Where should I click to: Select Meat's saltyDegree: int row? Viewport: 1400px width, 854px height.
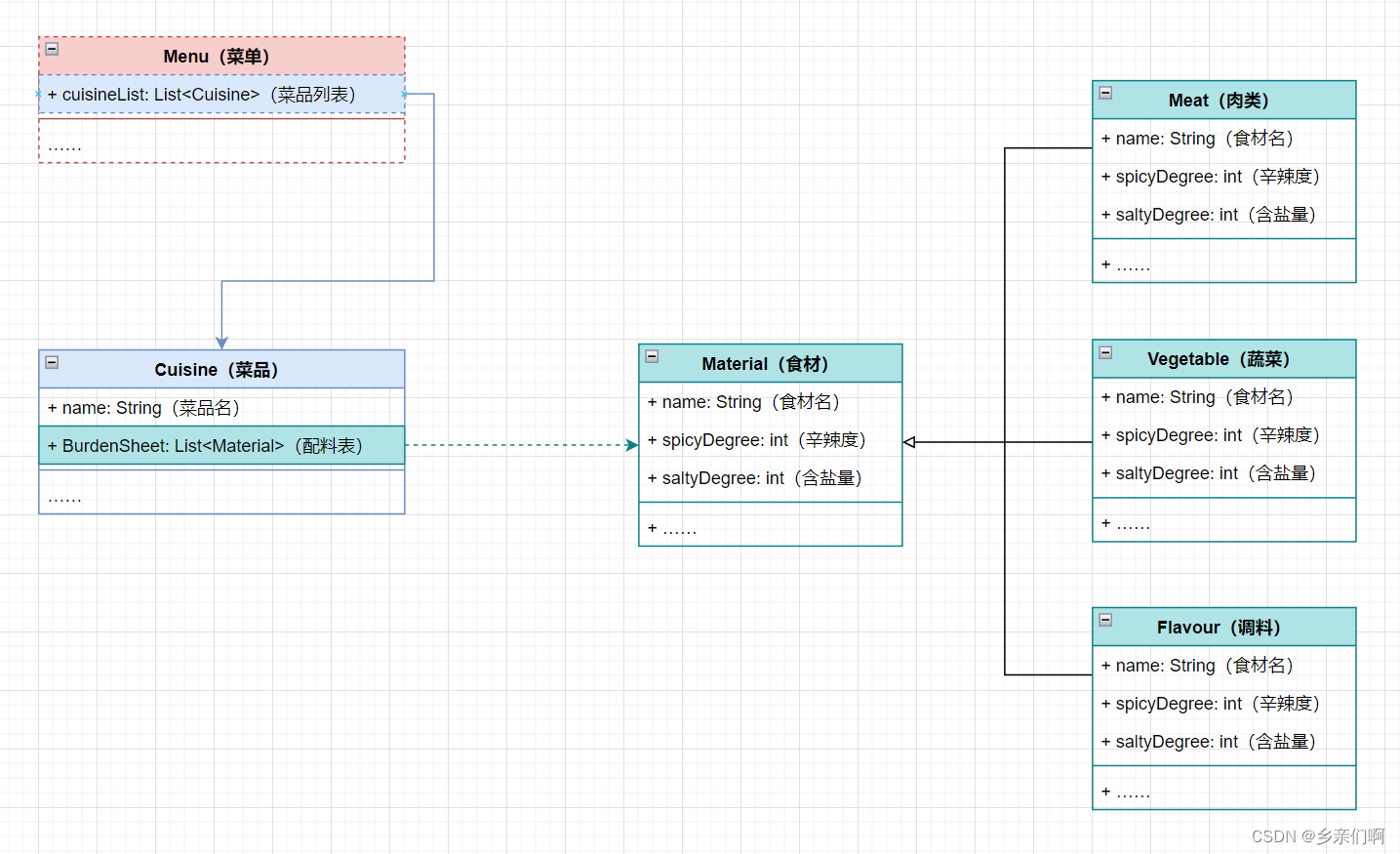pos(1224,215)
